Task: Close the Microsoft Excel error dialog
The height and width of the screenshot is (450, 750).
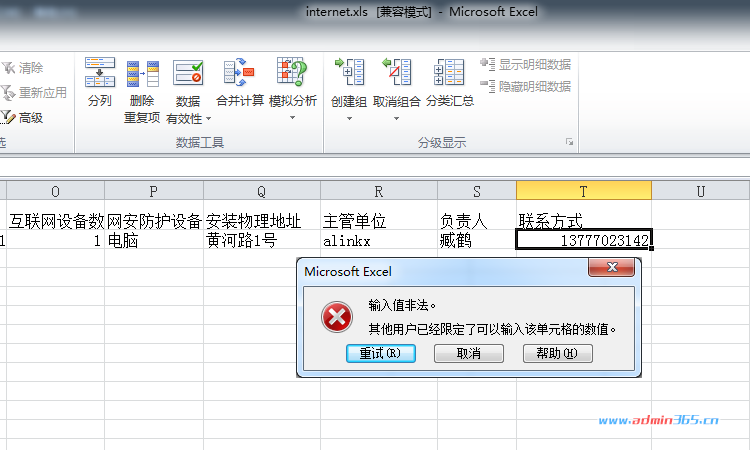Action: tap(612, 267)
